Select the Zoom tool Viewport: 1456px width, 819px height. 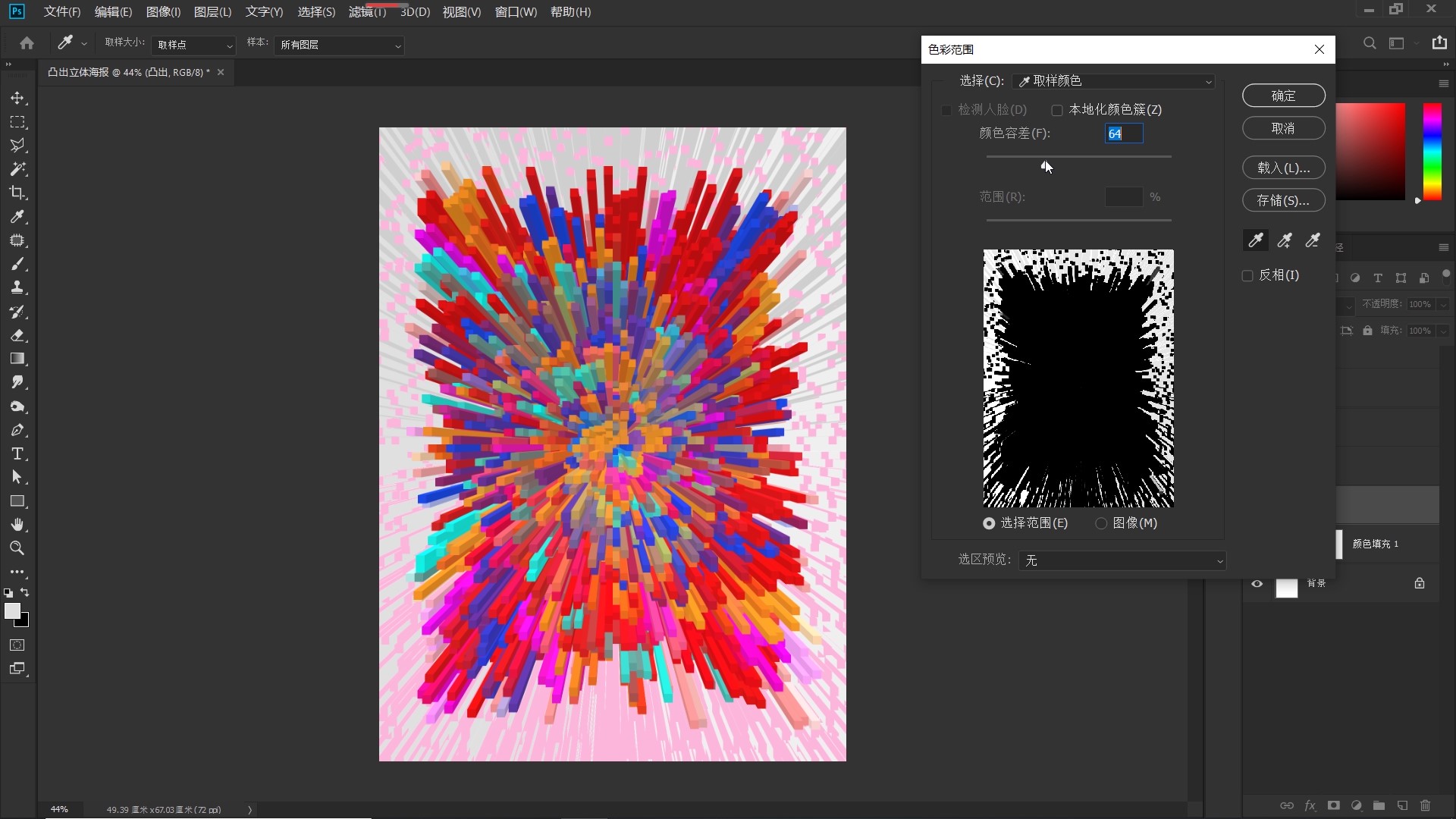17,548
